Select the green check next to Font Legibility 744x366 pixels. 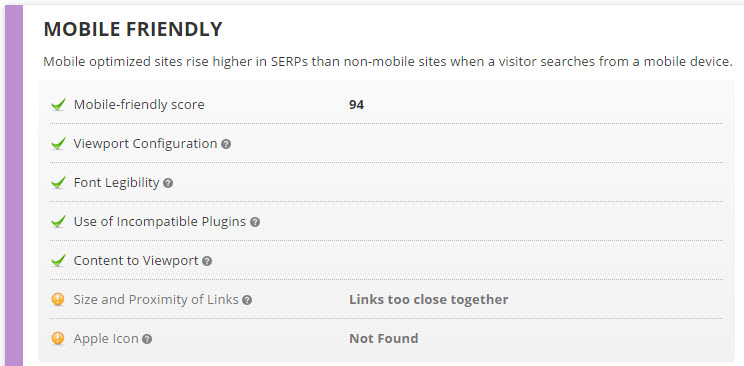58,182
